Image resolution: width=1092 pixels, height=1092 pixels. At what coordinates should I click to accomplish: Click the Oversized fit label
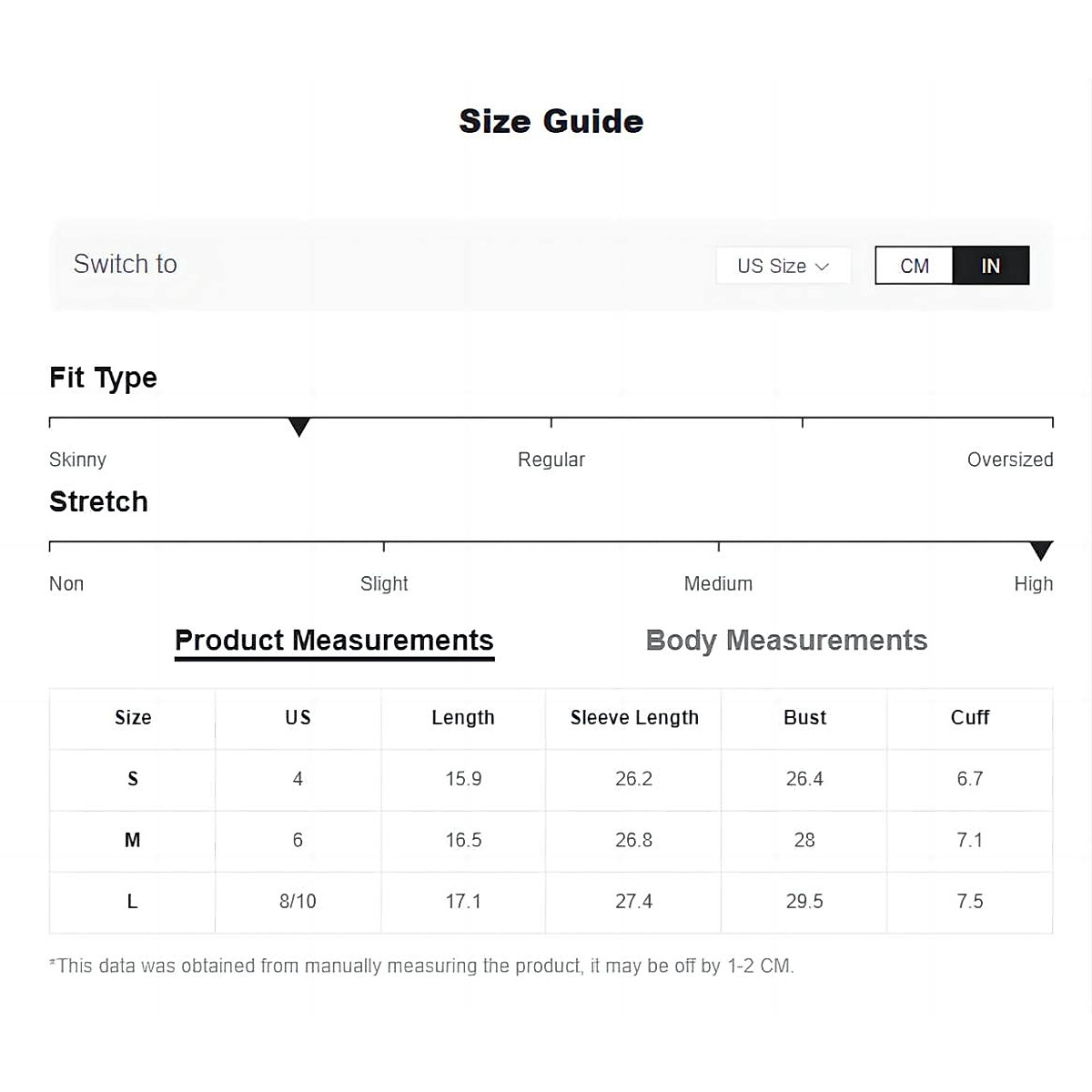(x=1009, y=460)
